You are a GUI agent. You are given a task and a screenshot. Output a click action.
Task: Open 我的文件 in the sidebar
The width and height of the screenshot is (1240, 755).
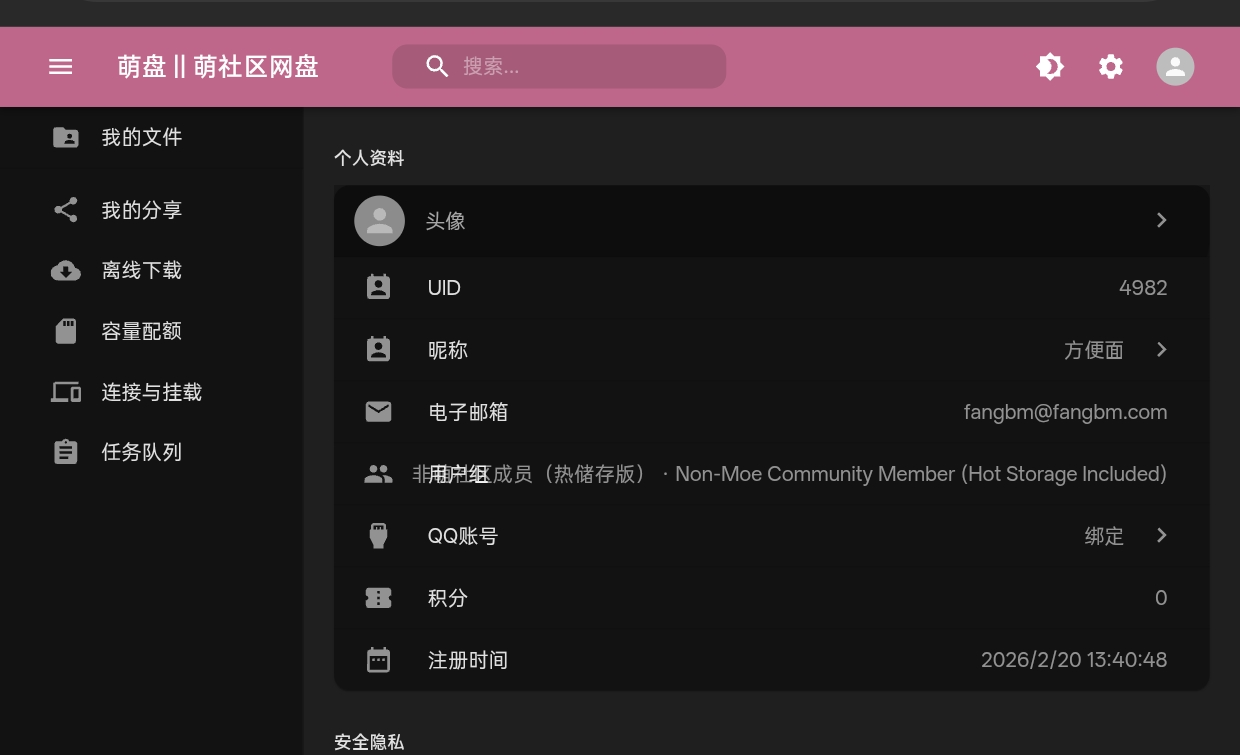pyautogui.click(x=141, y=137)
